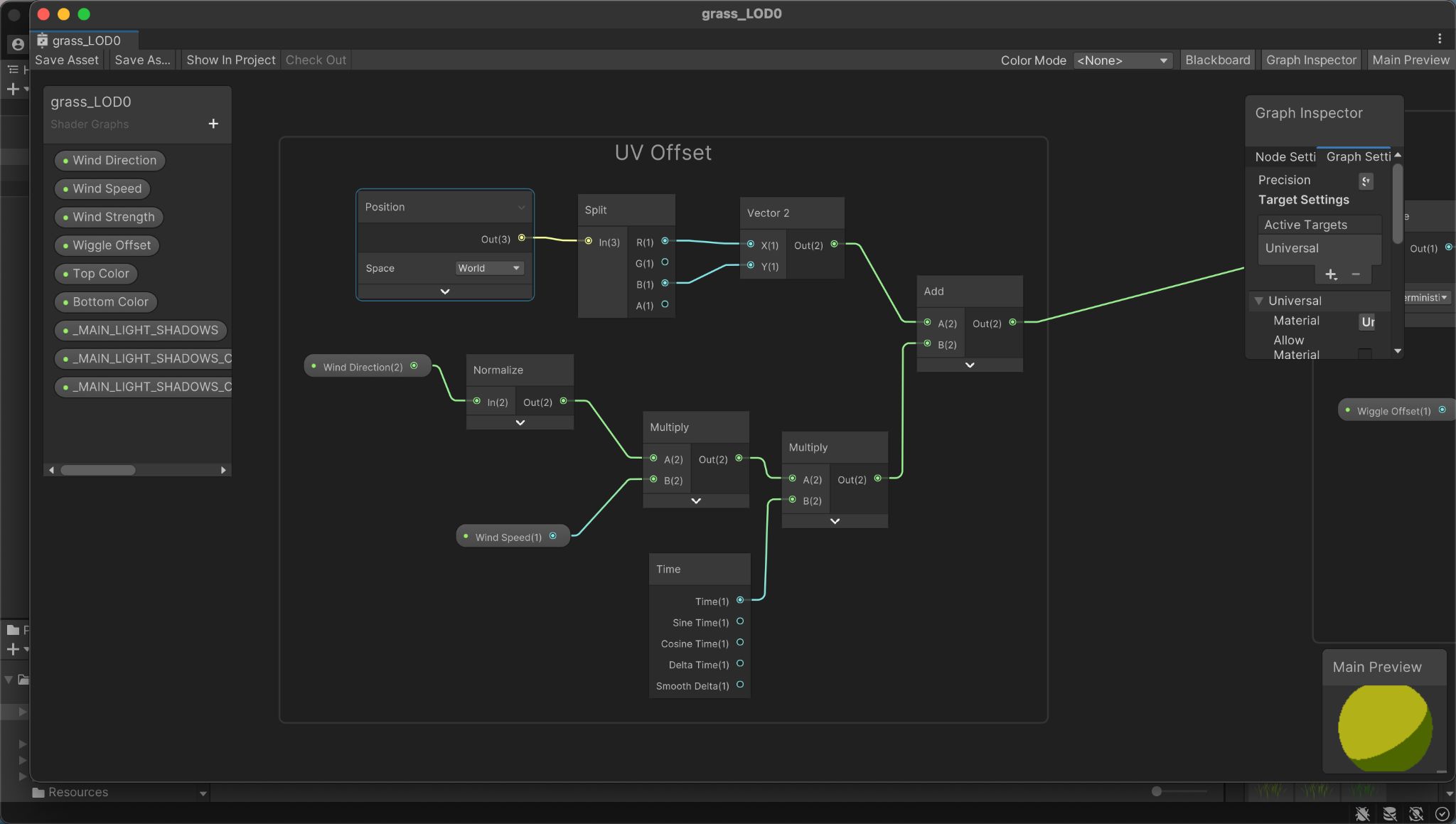1456x824 pixels.
Task: Click the debugger bug icon in status bar
Action: (1362, 813)
